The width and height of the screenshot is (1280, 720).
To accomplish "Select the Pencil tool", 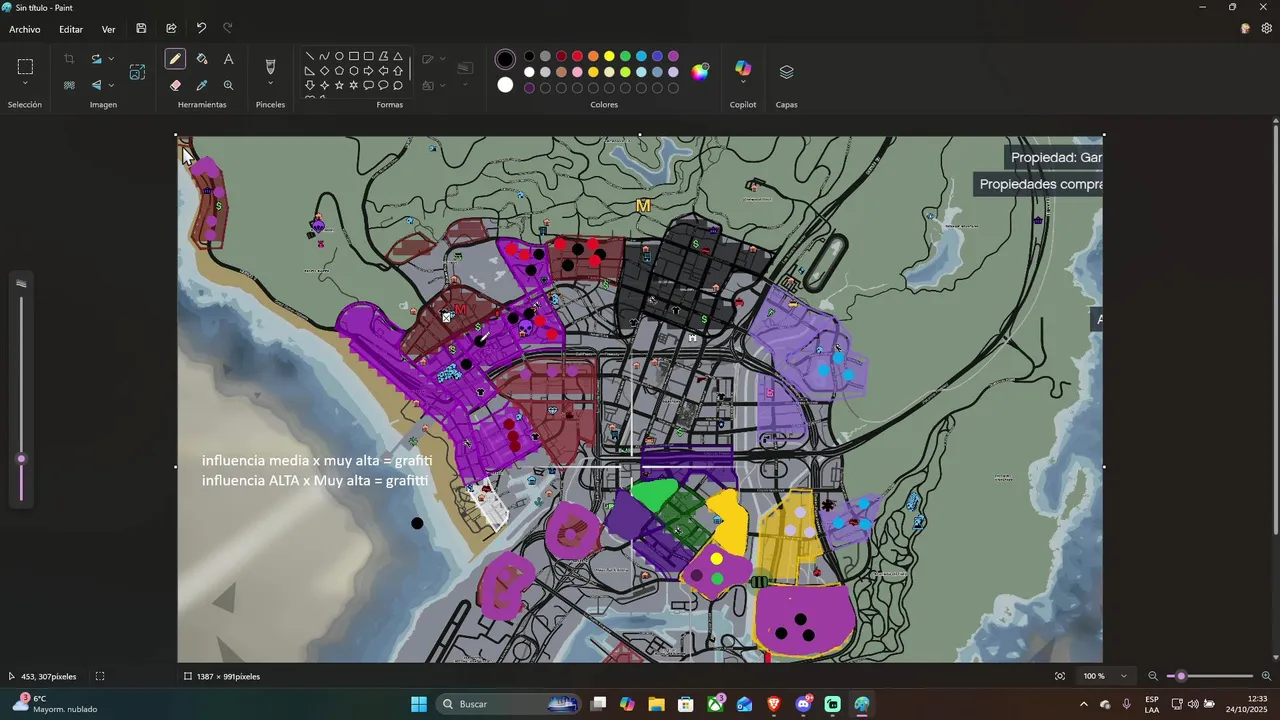I will pyautogui.click(x=175, y=60).
